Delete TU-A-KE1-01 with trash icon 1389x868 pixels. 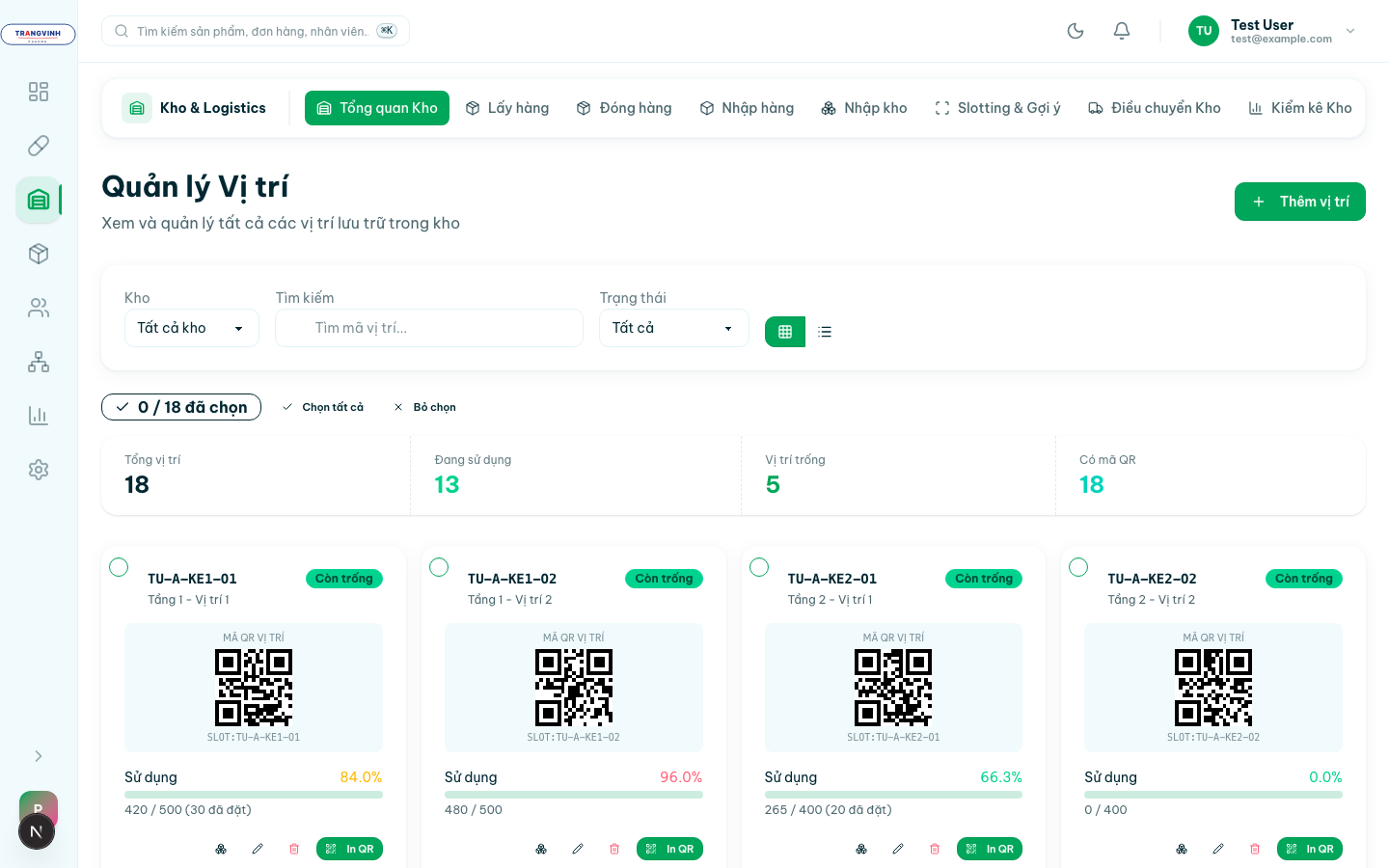294,849
